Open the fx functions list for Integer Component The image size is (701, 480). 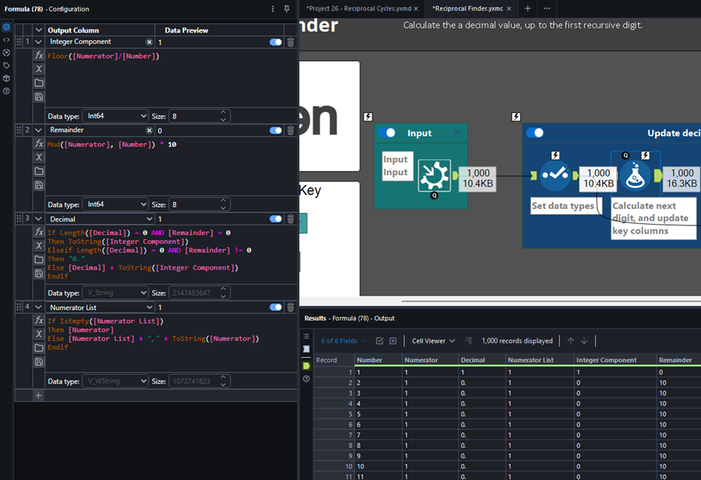click(x=39, y=55)
